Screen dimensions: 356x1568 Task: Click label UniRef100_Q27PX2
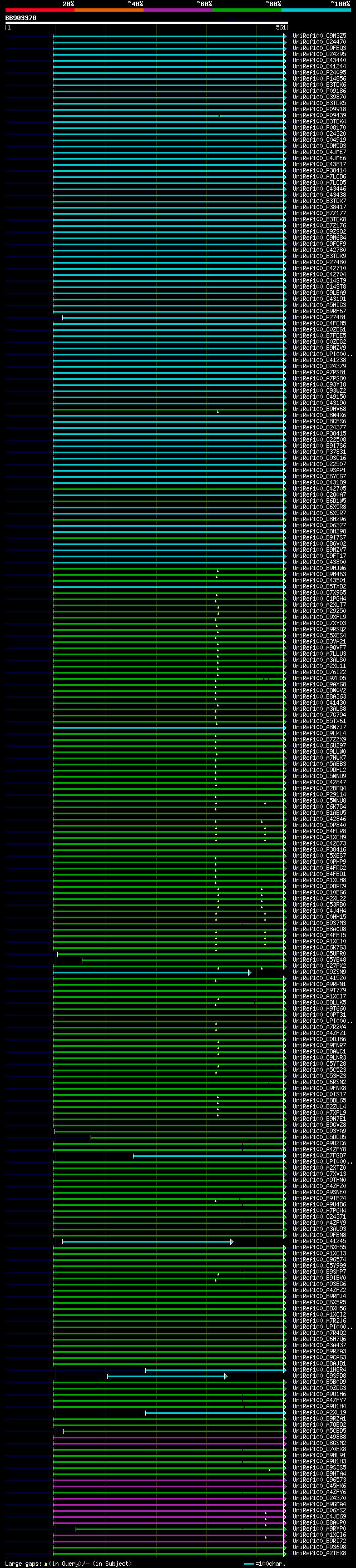(x=319, y=966)
